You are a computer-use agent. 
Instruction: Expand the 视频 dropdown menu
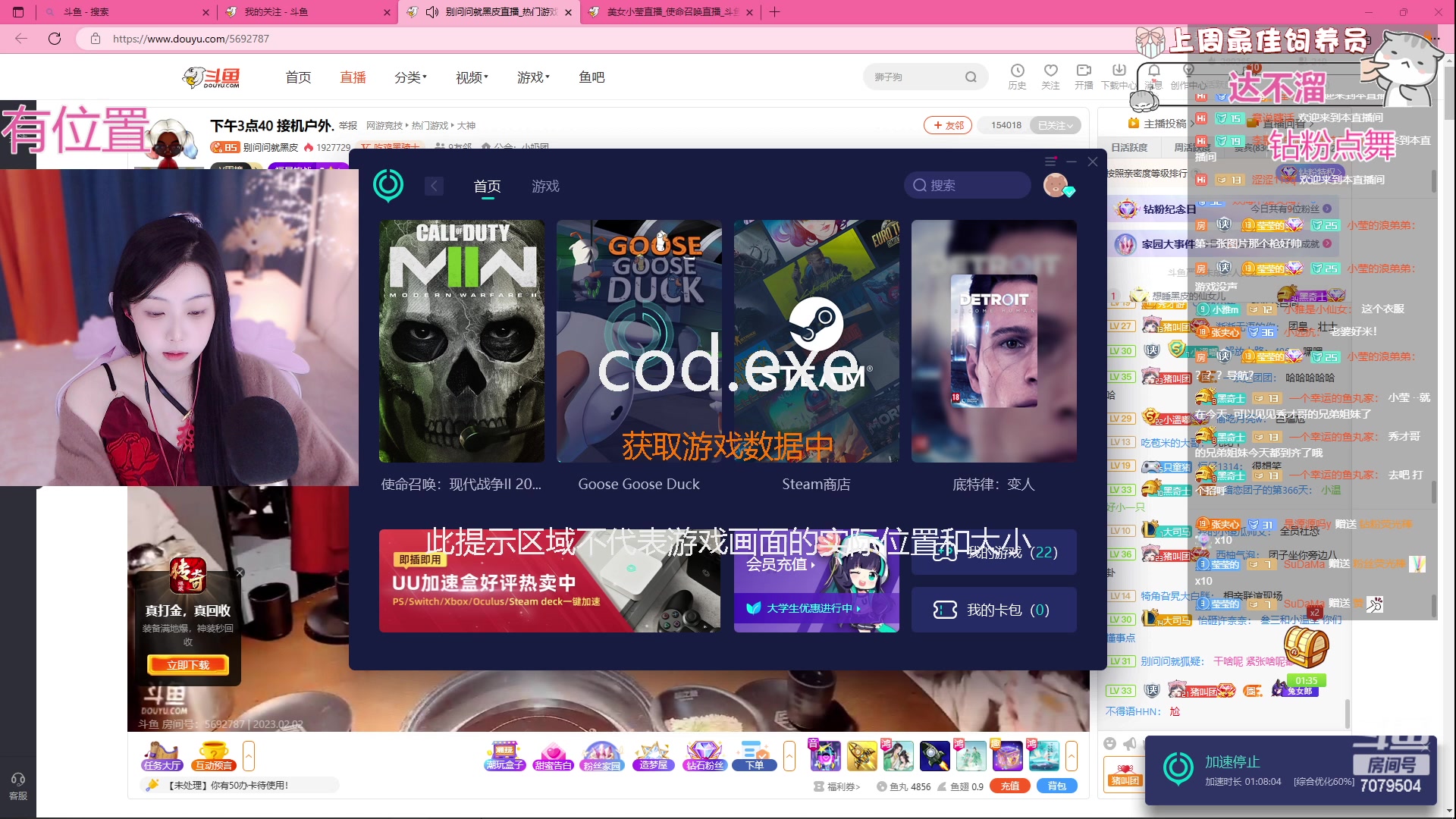pyautogui.click(x=472, y=77)
